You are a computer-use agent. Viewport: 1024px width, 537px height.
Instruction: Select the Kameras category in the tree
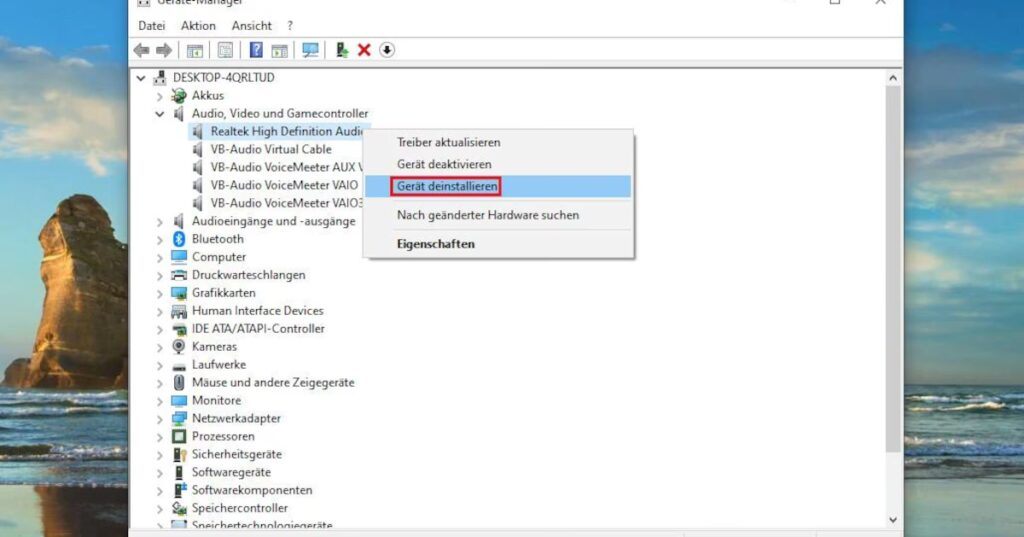tap(214, 347)
